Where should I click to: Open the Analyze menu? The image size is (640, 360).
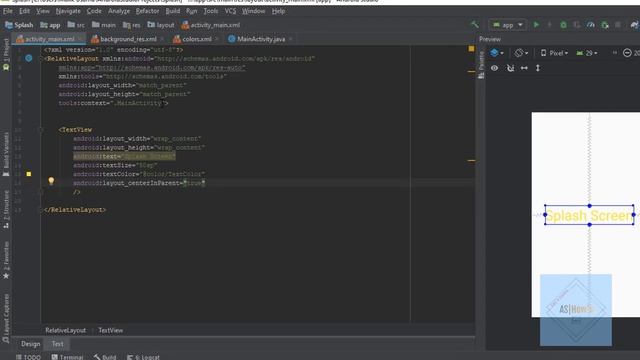(119, 11)
